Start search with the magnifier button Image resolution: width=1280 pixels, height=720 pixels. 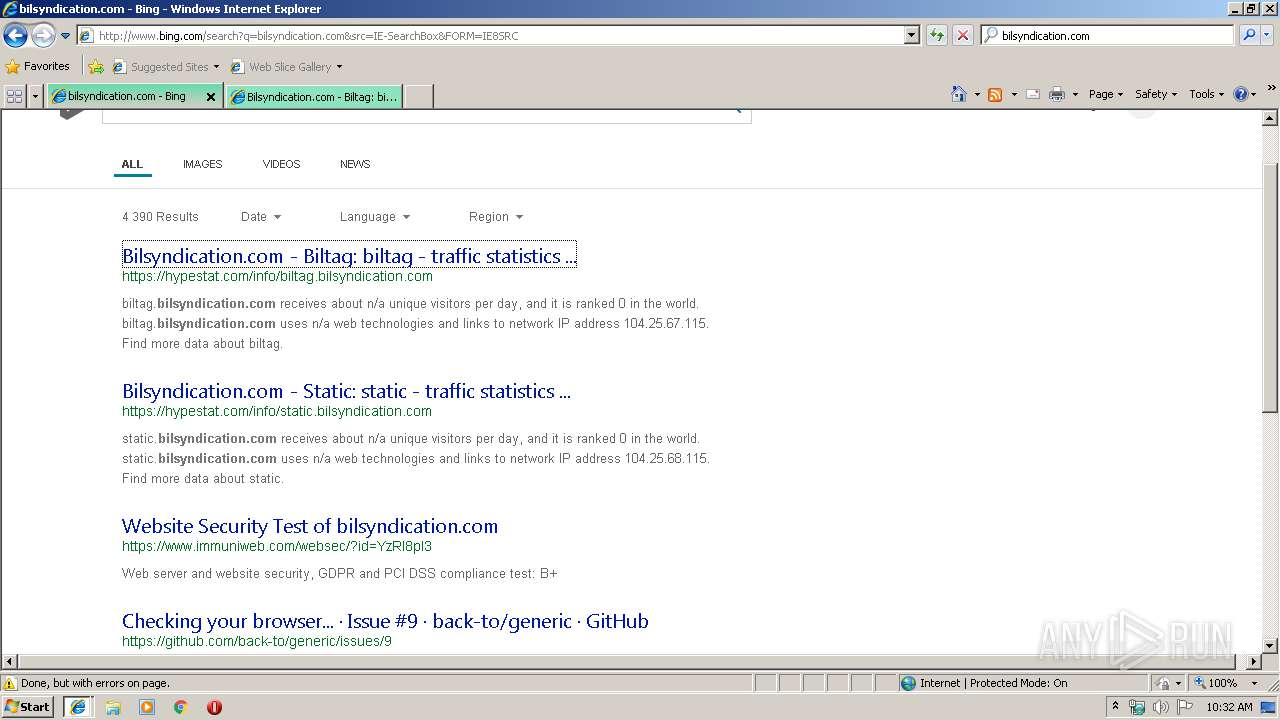(x=1249, y=35)
